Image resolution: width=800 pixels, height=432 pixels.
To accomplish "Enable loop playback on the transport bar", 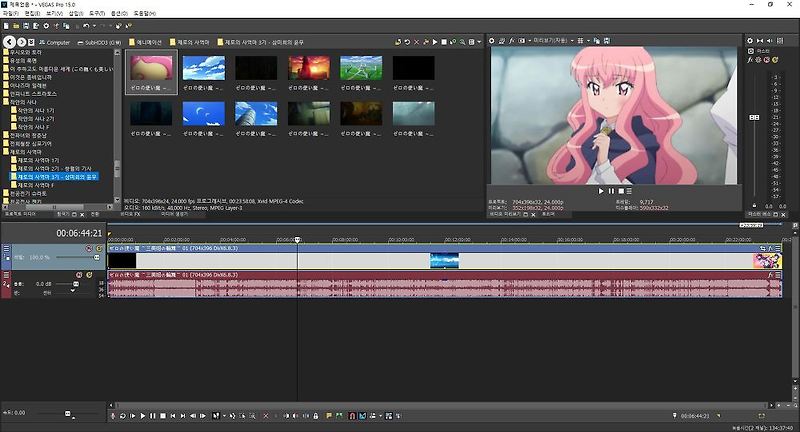I will click(x=122, y=416).
